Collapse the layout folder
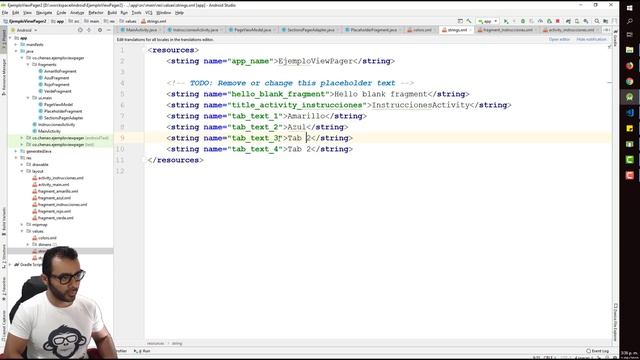Viewport: 640px width, 360px height. click(22, 171)
